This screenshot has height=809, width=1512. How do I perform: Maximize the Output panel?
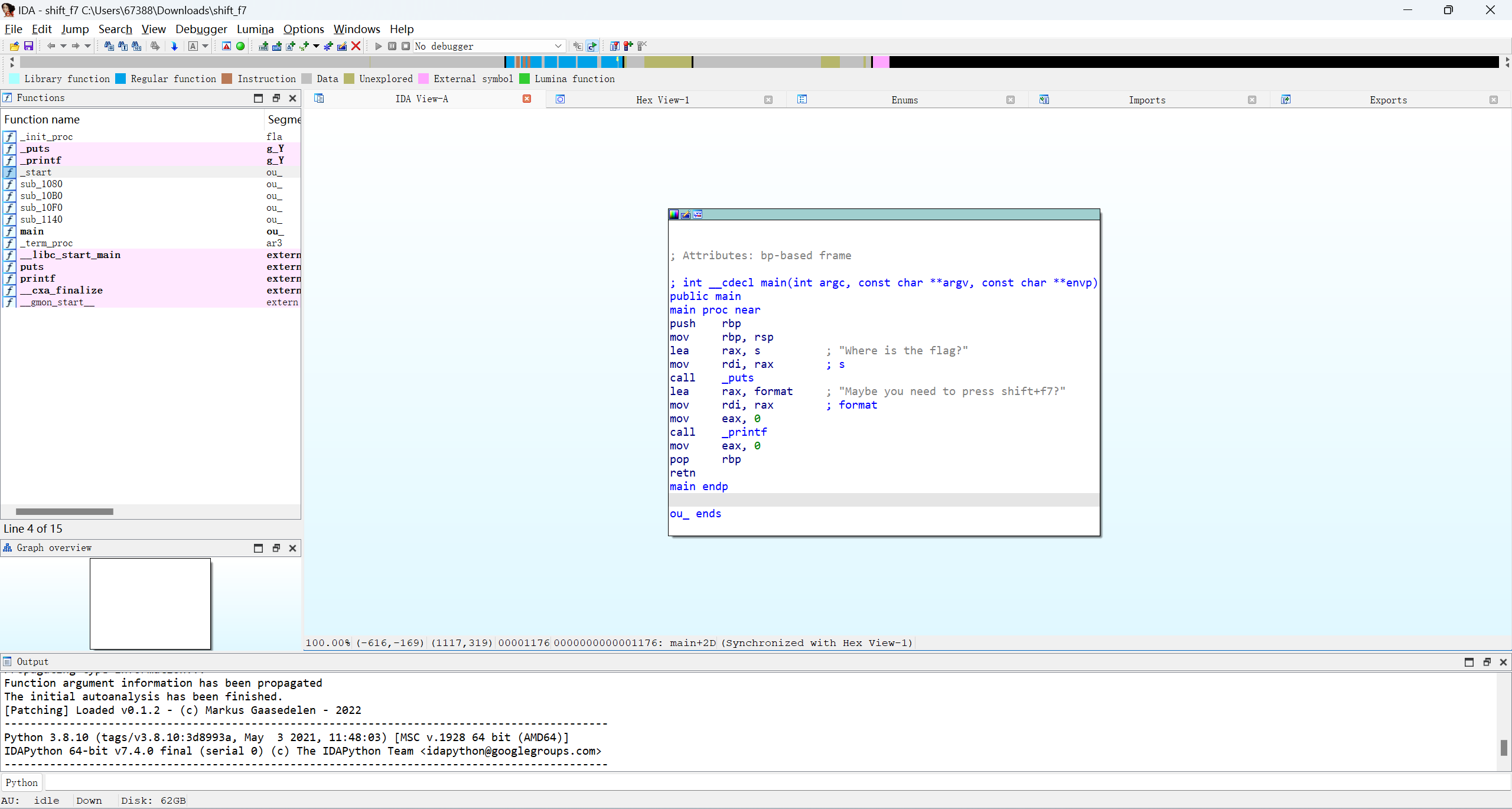coord(1469,662)
